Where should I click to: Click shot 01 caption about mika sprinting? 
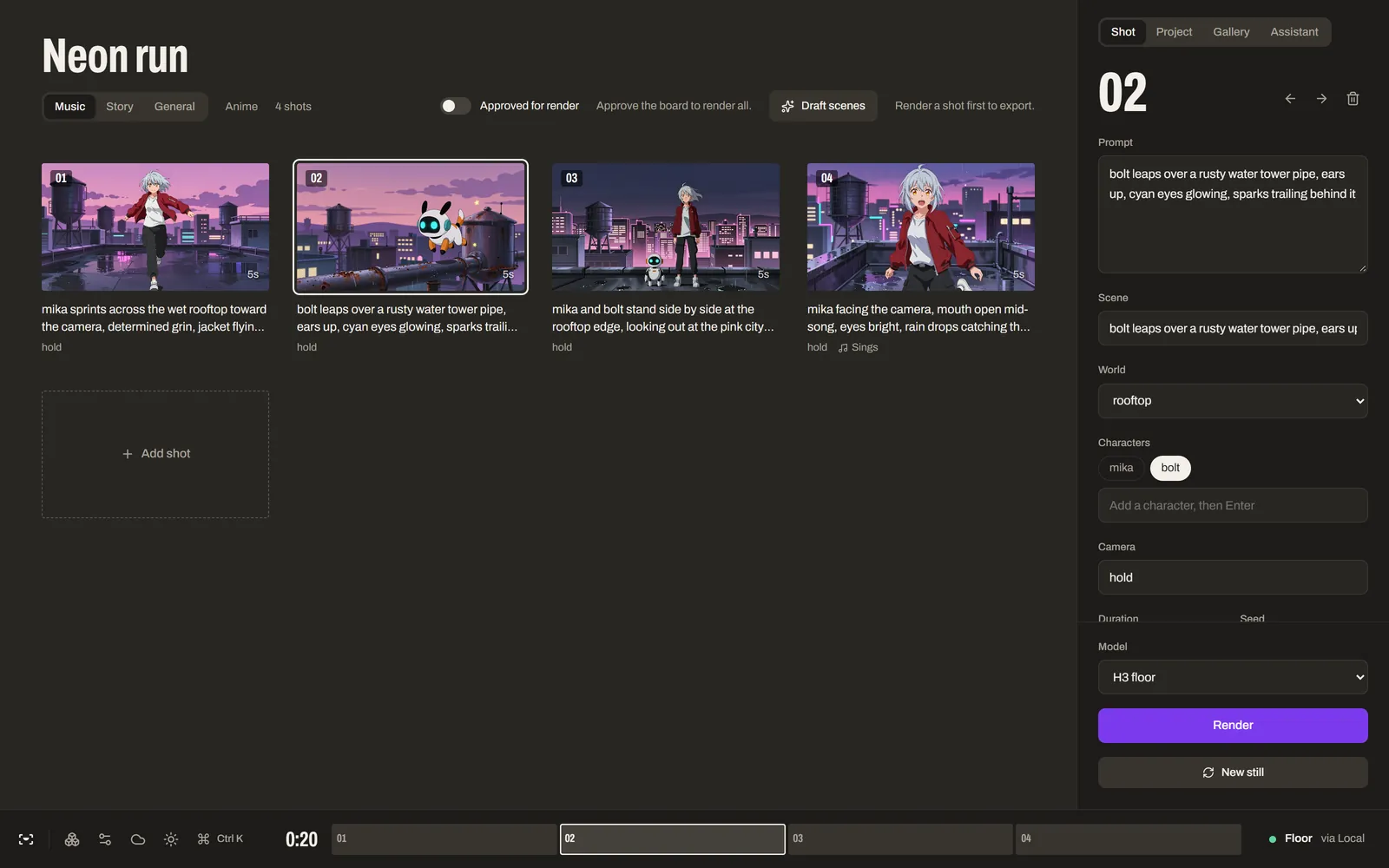tap(155, 318)
